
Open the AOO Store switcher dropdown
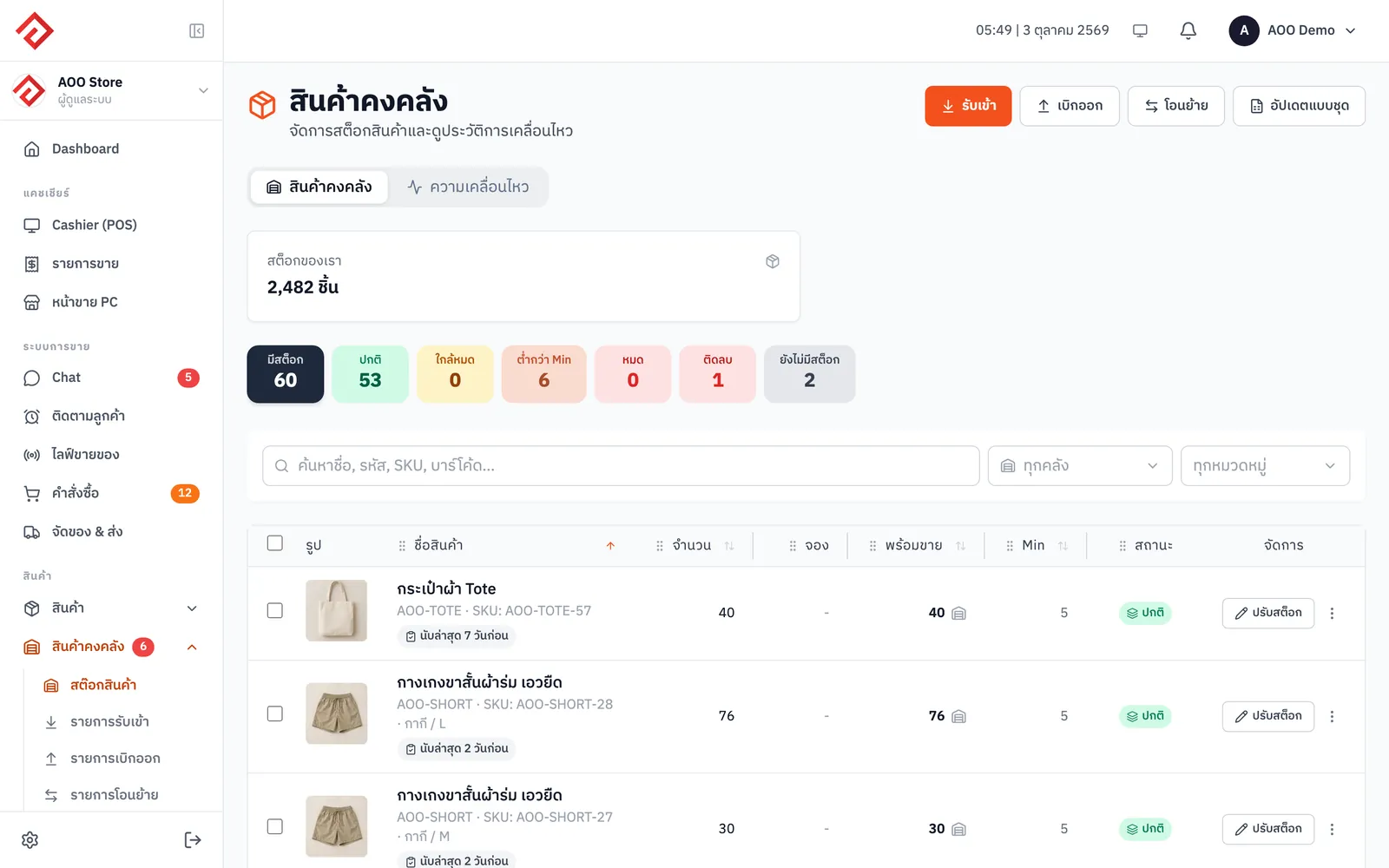point(111,90)
